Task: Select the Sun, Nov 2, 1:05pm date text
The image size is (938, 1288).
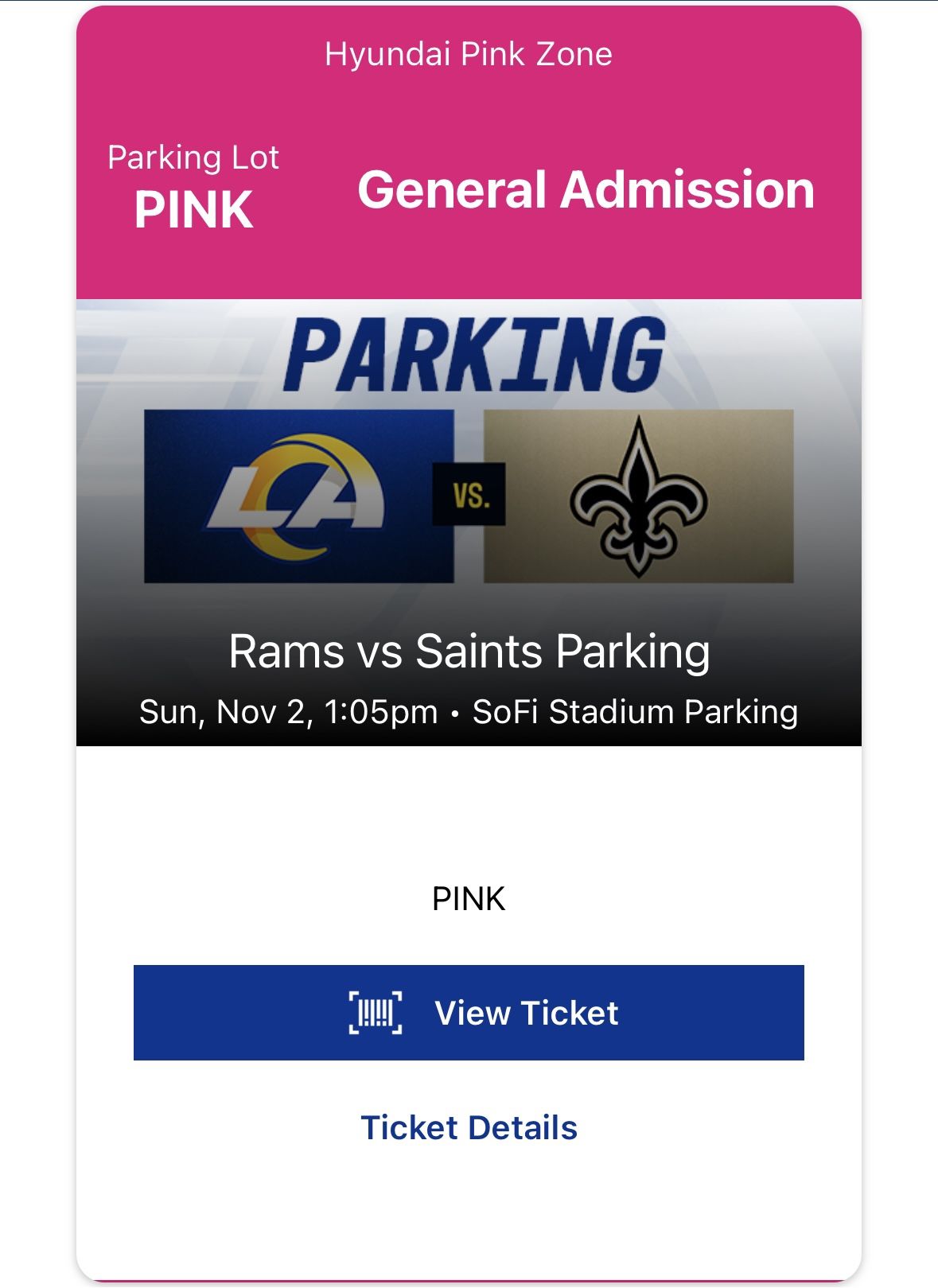Action: (286, 711)
